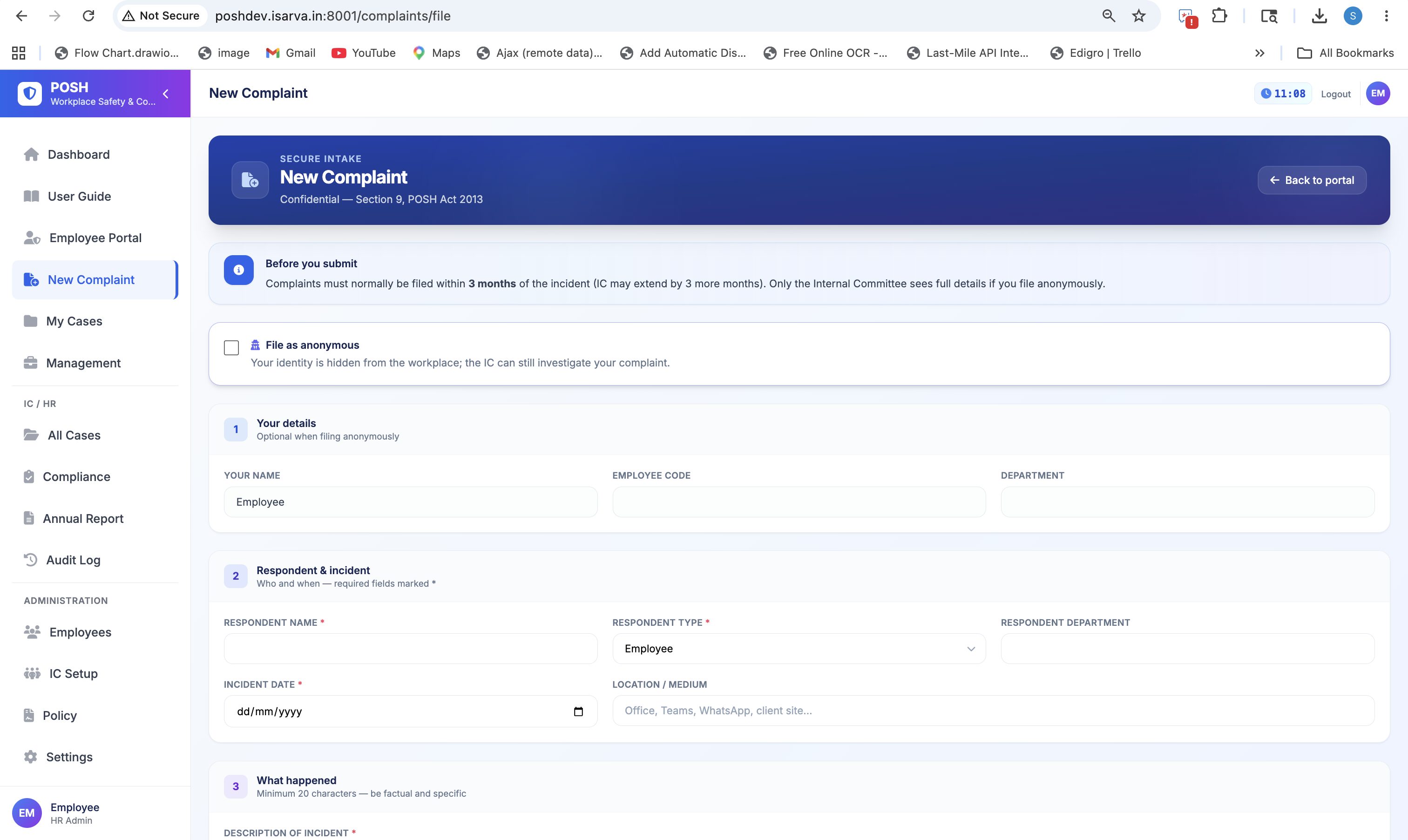Open the Edigro | Trello bookmark
The image size is (1408, 840).
pyautogui.click(x=1096, y=53)
